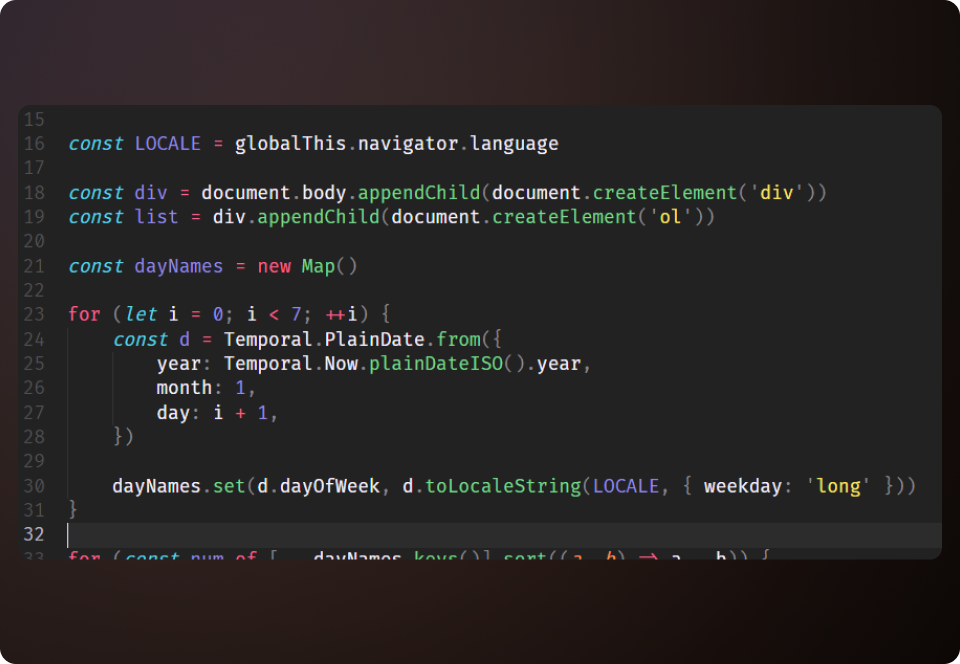Viewport: 960px width, 664px height.
Task: Click the for keyword on line 23
Action: 84,315
